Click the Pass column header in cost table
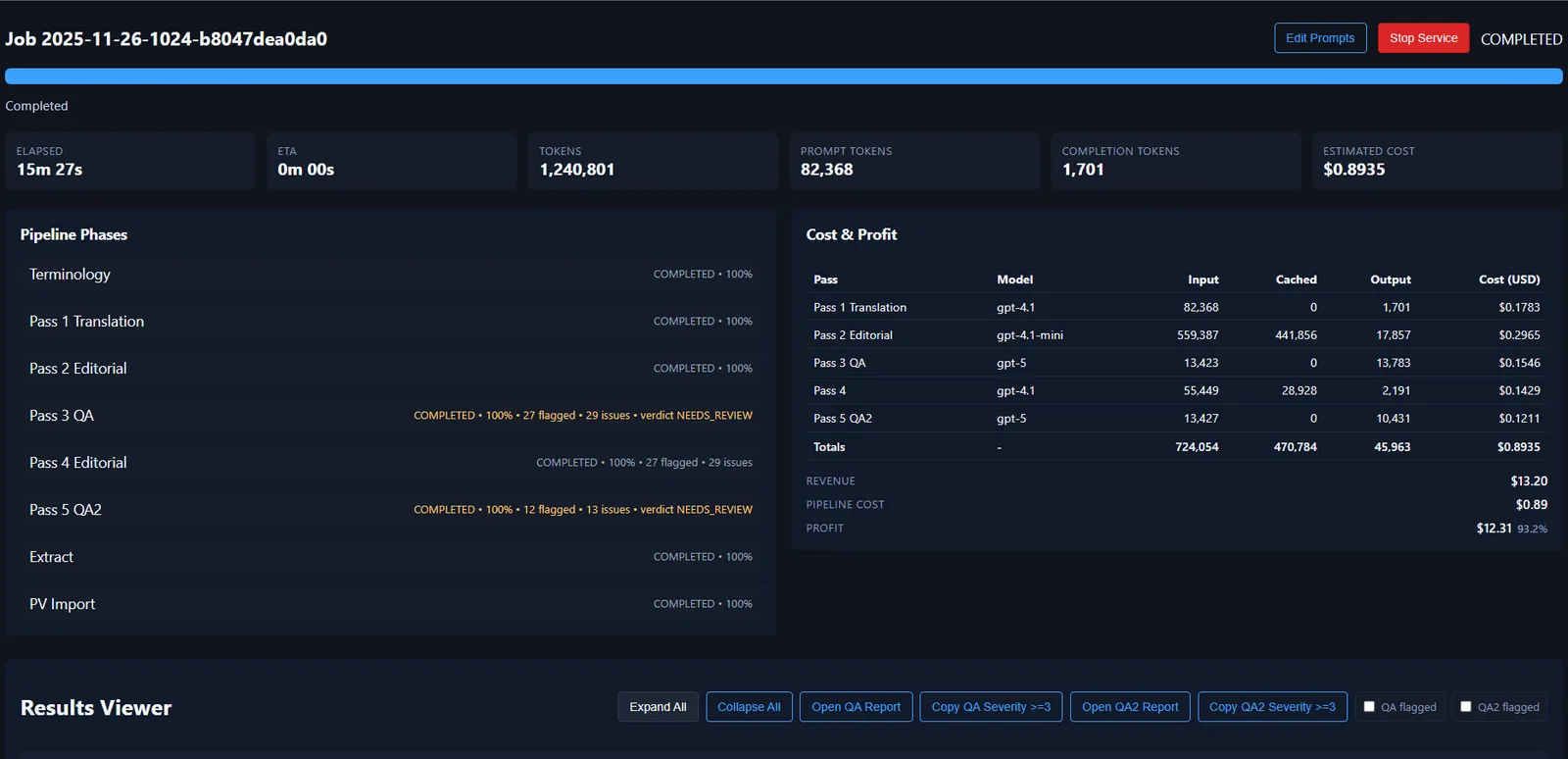The width and height of the screenshot is (1568, 759). pos(825,279)
